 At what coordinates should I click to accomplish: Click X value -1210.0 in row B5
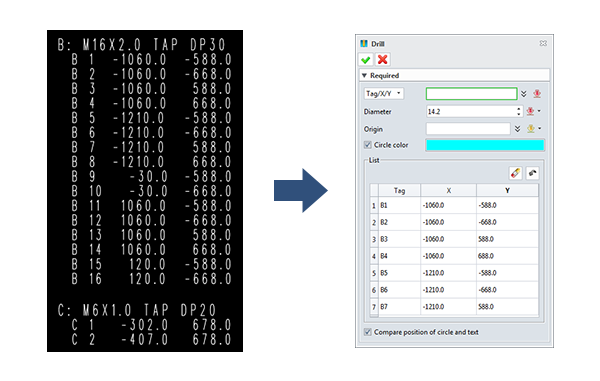448,273
